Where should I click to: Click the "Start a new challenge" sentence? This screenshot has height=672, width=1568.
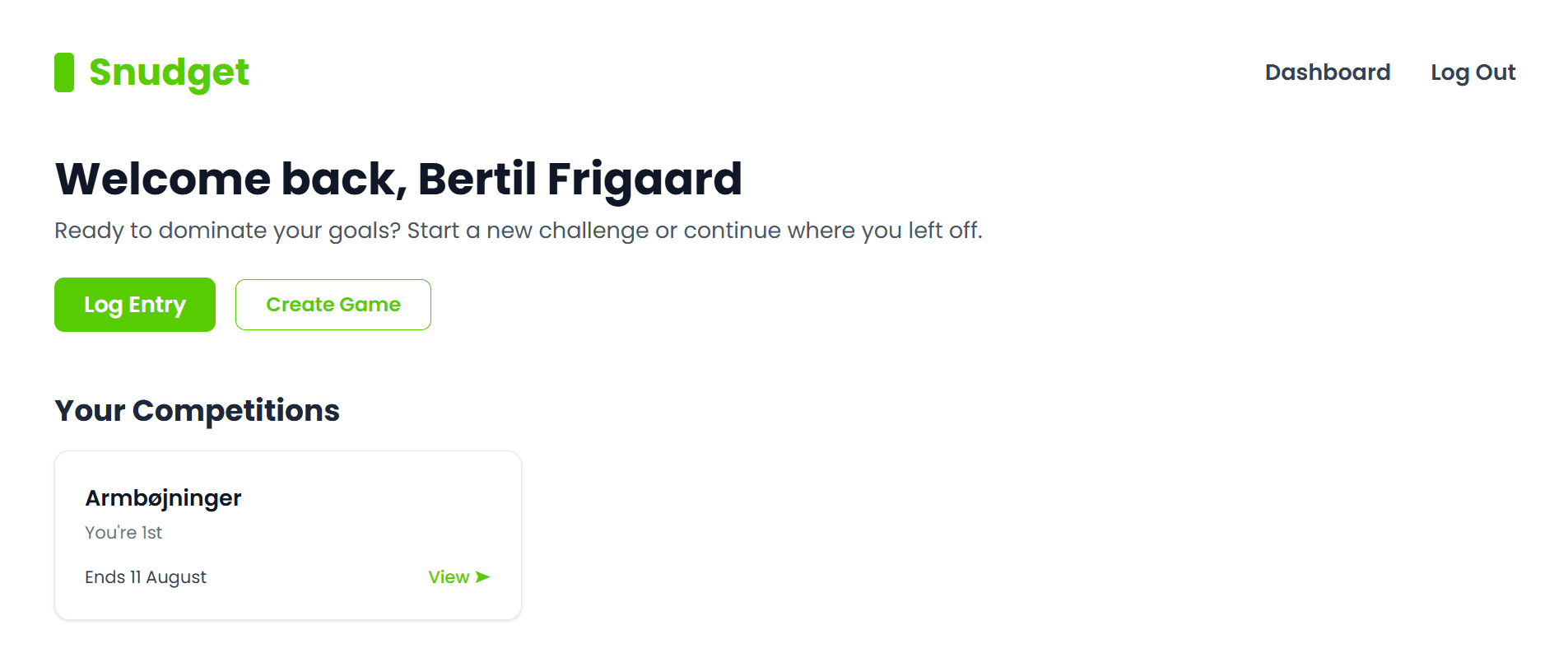click(527, 231)
